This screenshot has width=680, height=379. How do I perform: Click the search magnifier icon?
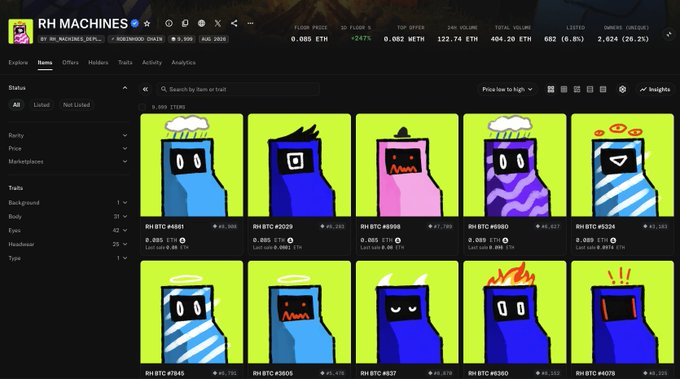click(x=163, y=89)
